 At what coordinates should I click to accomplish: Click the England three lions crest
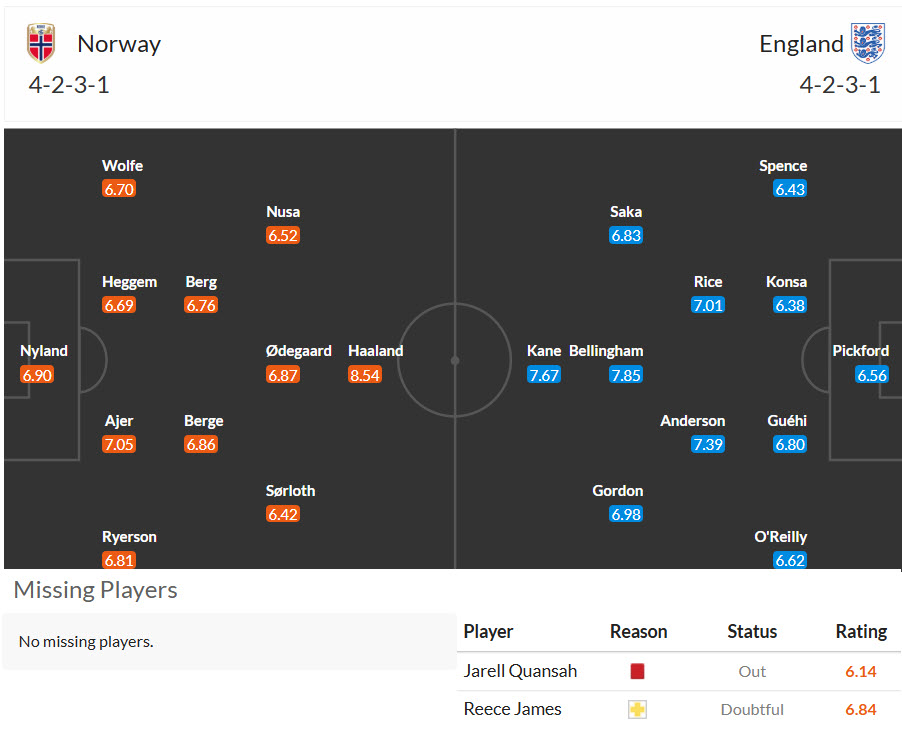[x=867, y=43]
